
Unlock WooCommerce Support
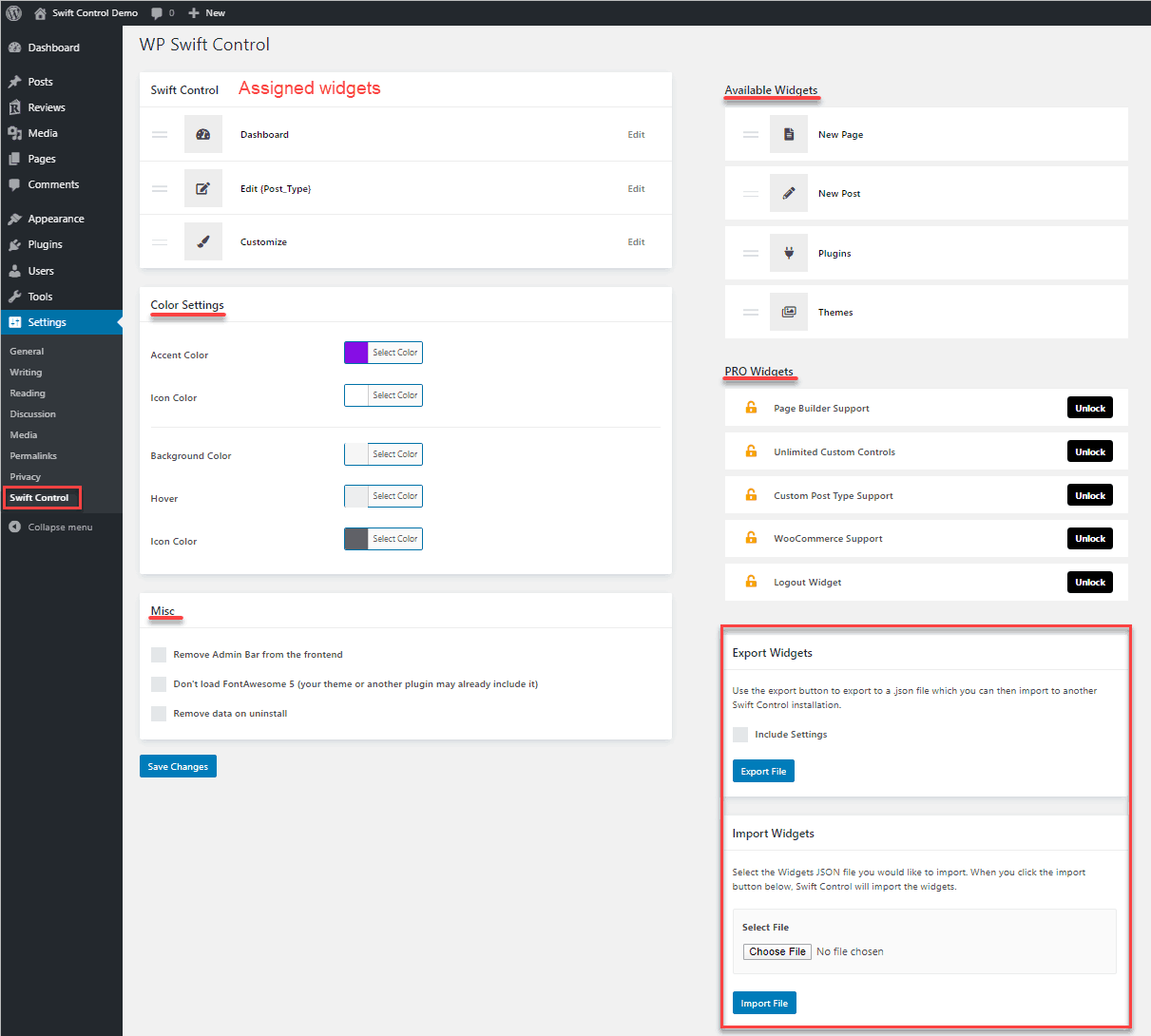coord(1090,538)
